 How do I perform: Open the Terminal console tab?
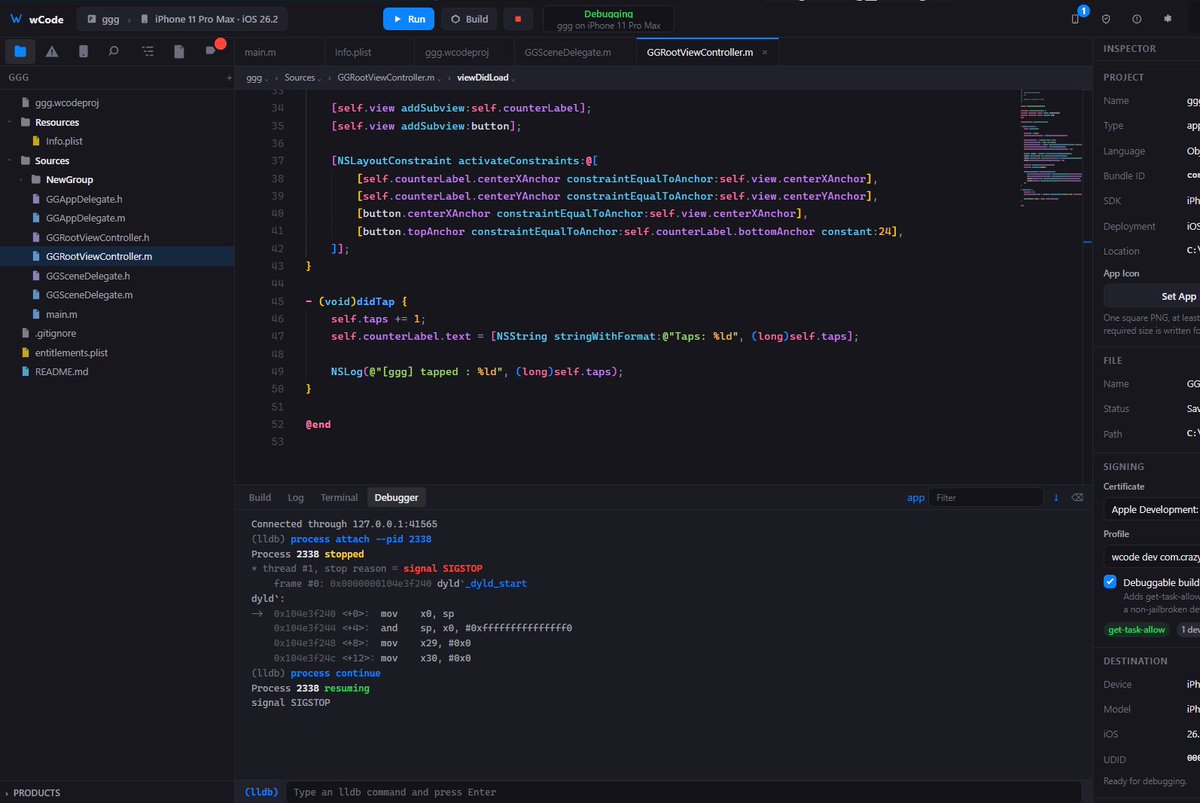coord(339,497)
